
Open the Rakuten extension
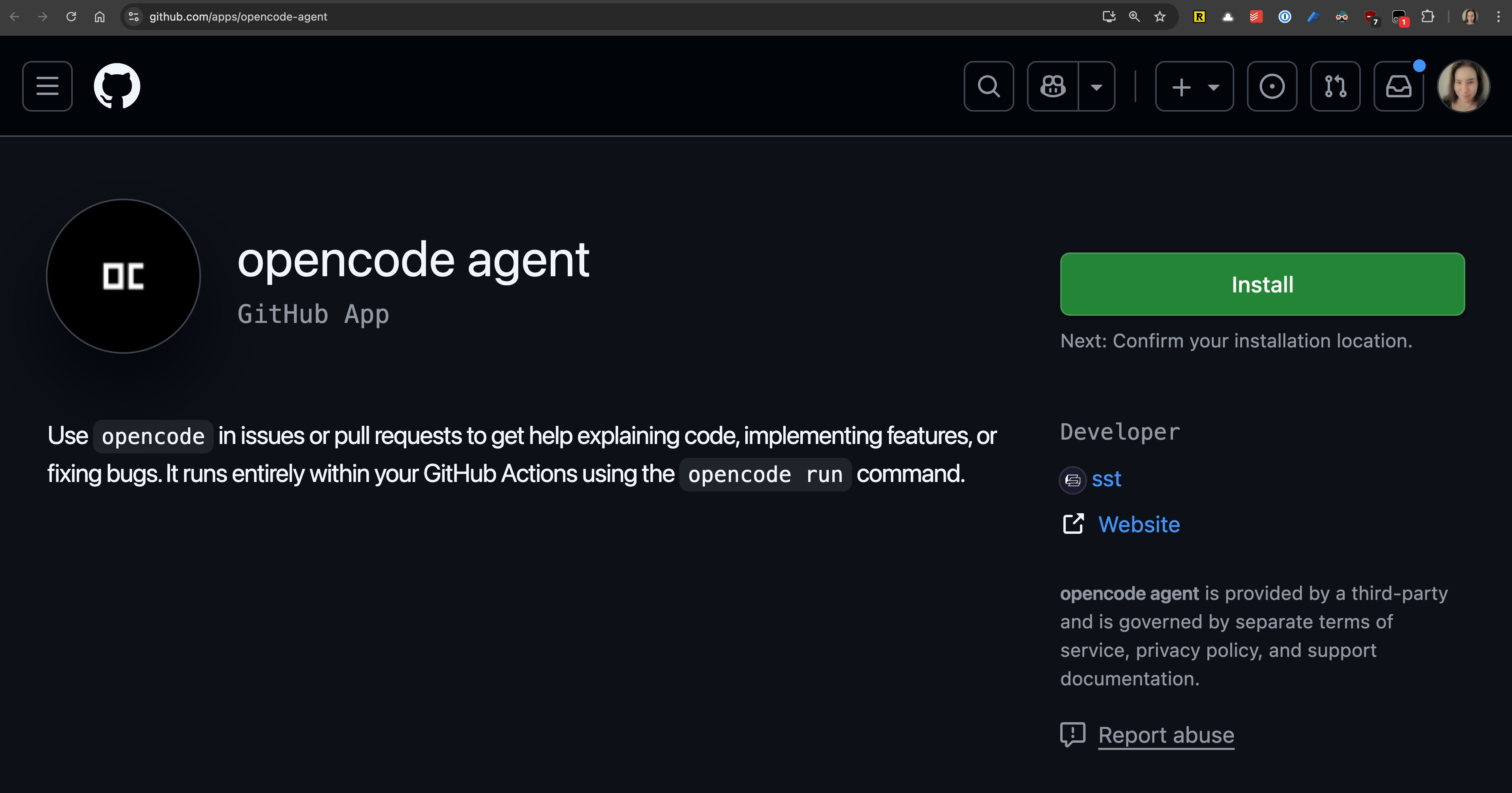click(1199, 17)
